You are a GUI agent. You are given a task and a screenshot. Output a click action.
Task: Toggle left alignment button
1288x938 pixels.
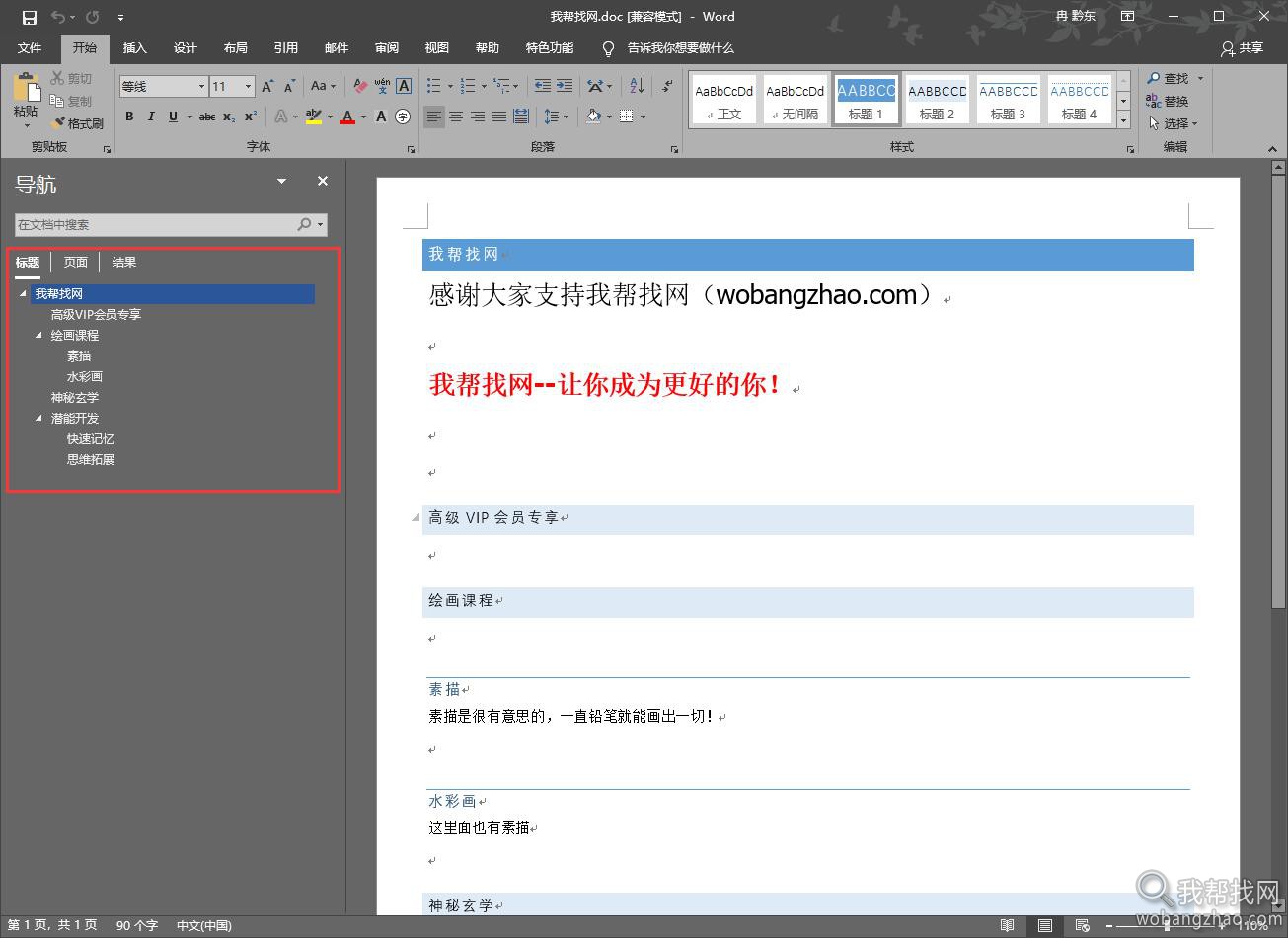pyautogui.click(x=434, y=117)
